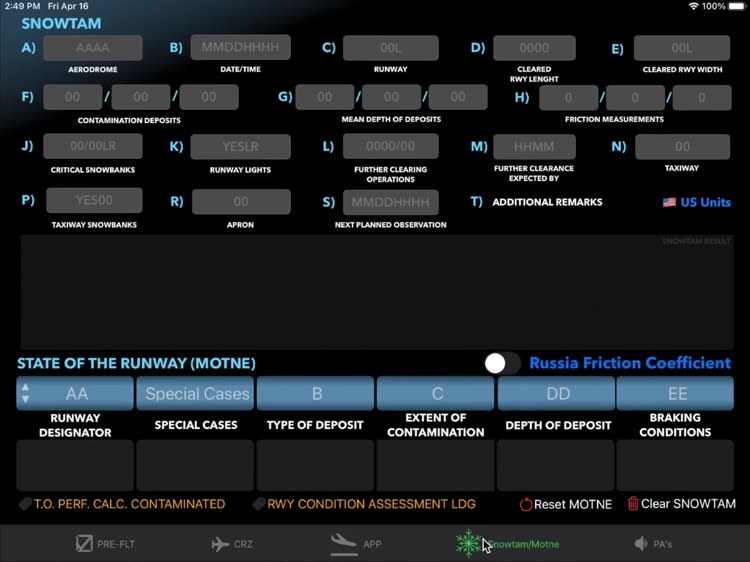The height and width of the screenshot is (562, 750).
Task: Open the AA runway designator picker
Action: point(75,393)
